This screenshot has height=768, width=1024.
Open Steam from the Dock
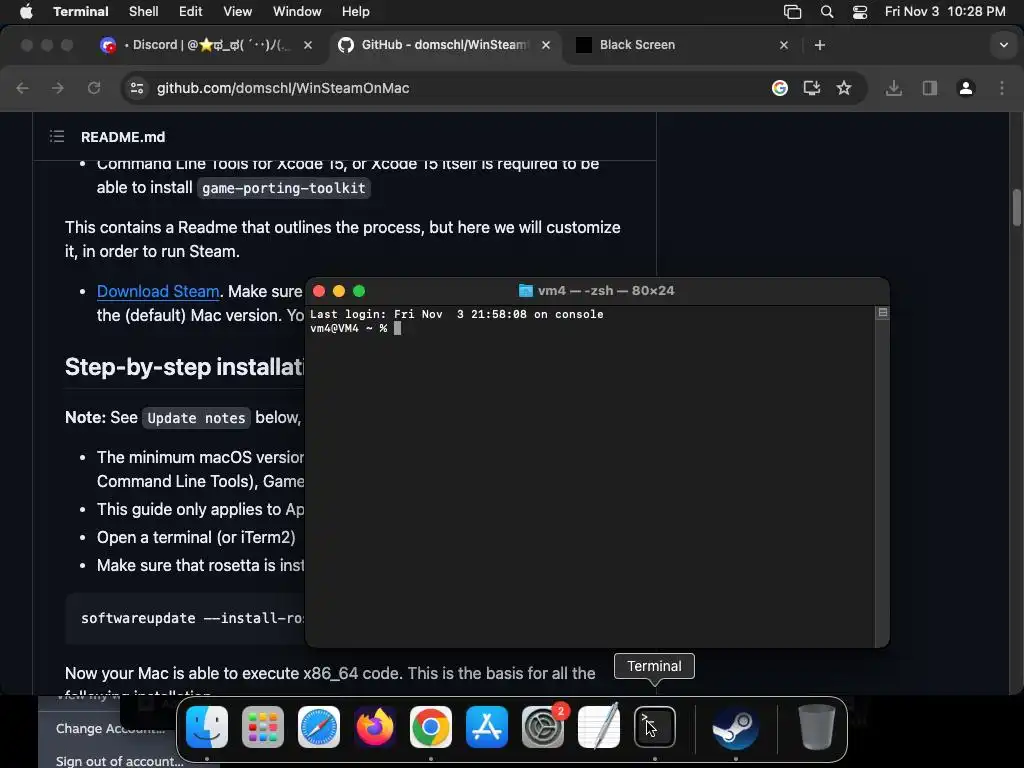735,727
